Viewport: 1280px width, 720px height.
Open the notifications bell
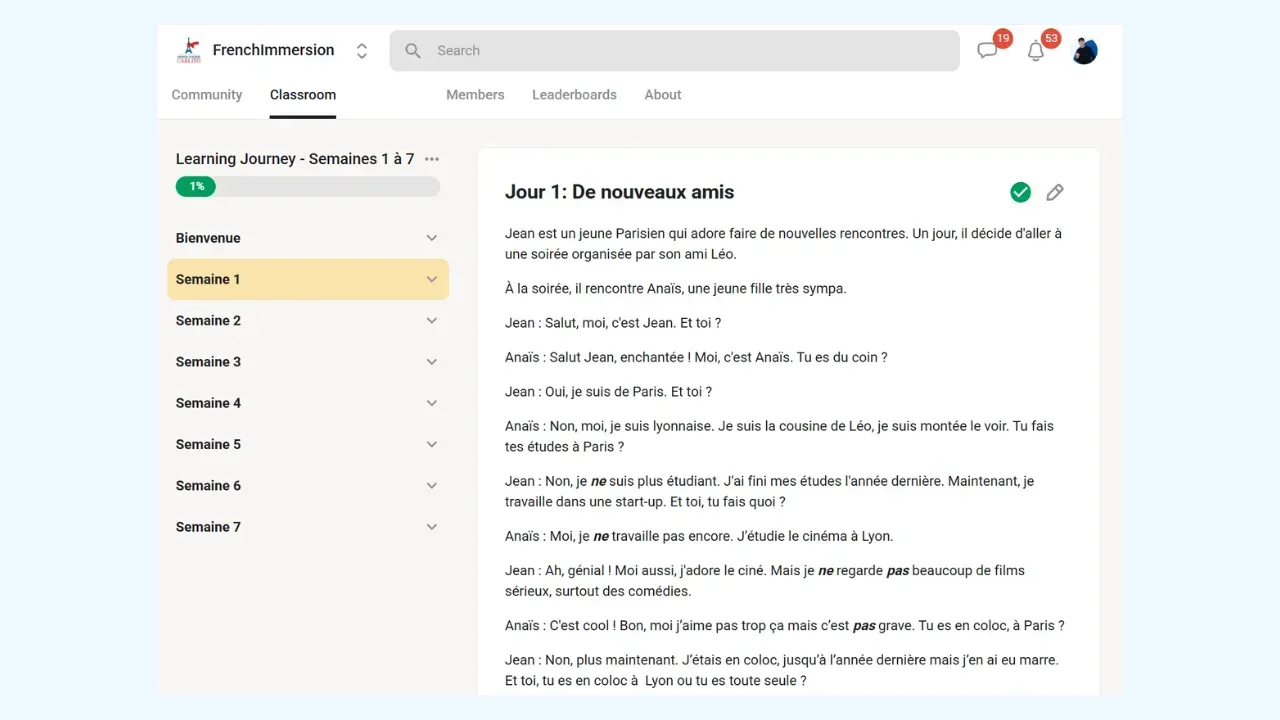(1036, 51)
